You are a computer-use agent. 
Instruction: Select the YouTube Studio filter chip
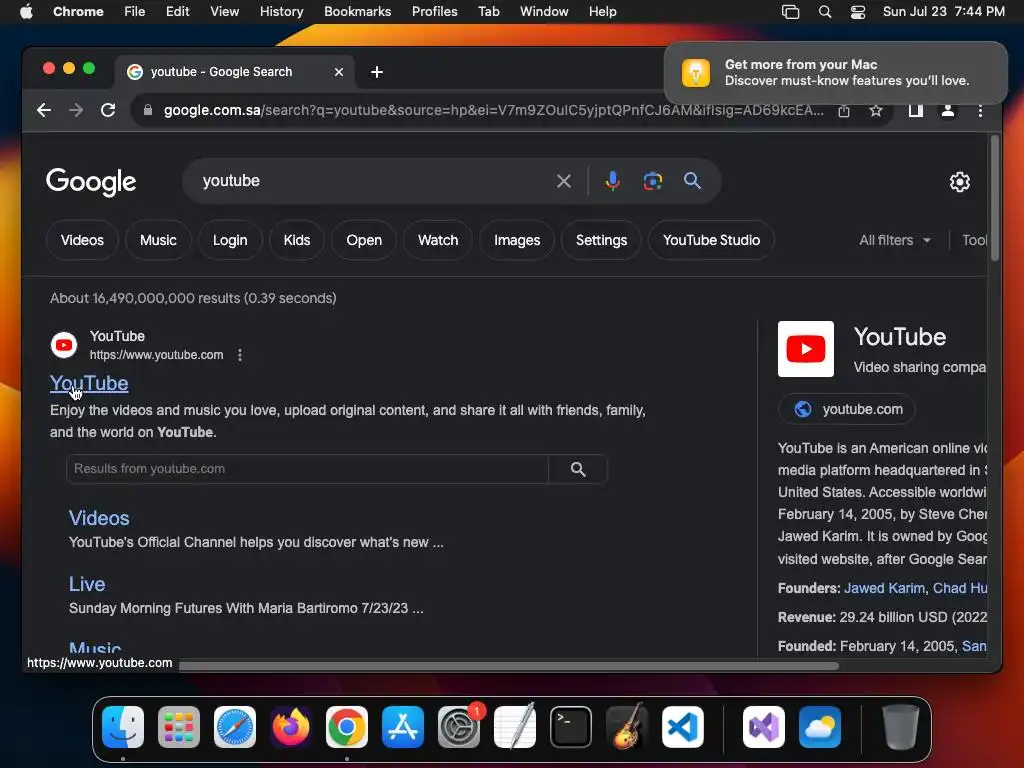(x=711, y=240)
